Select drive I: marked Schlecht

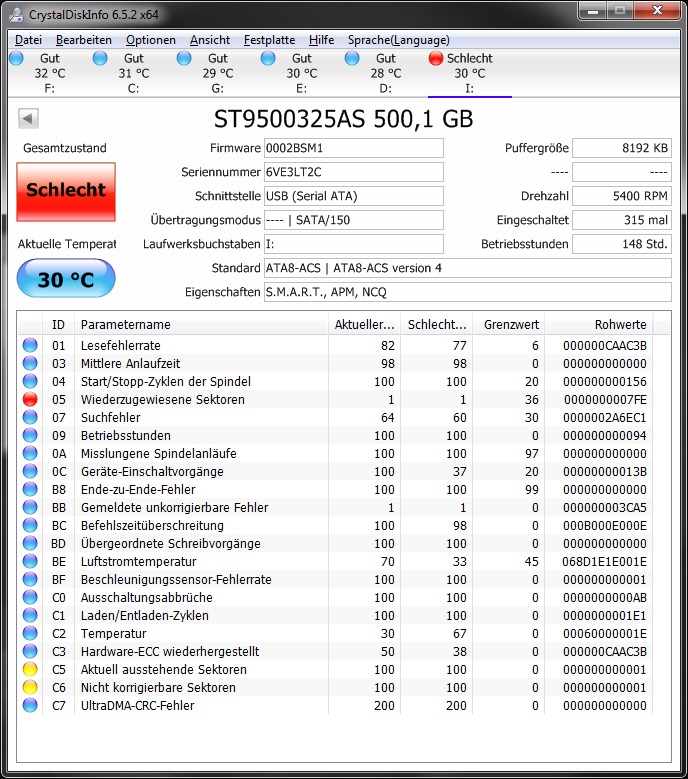[469, 73]
